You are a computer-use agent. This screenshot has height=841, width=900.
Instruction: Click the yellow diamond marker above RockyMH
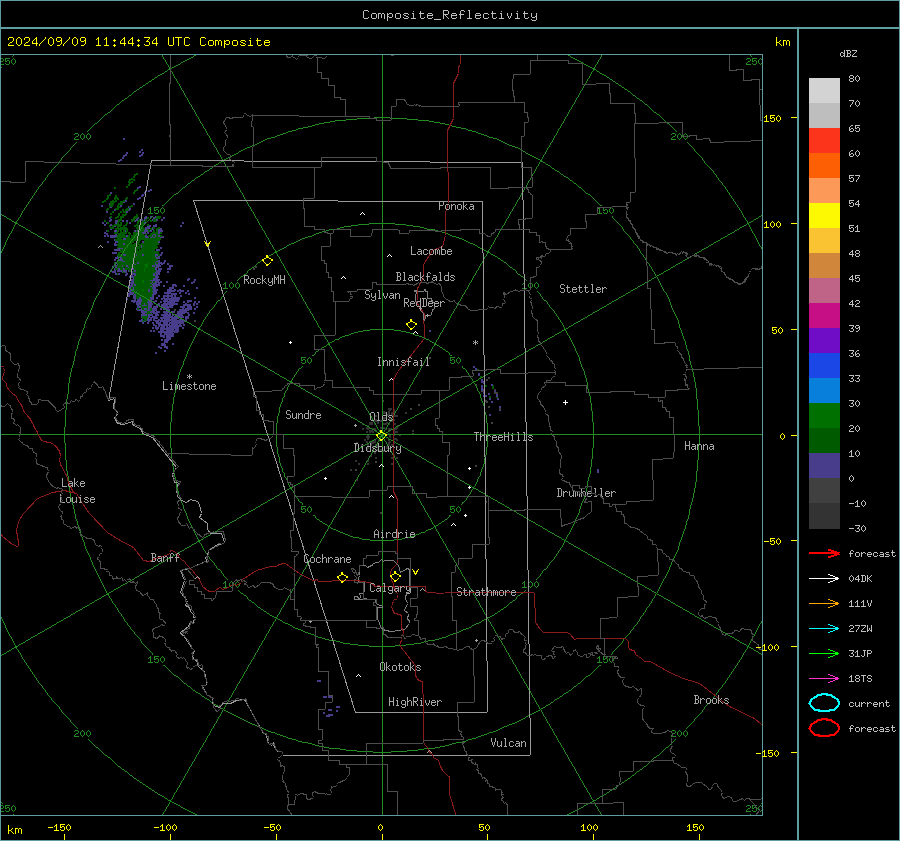(x=267, y=261)
